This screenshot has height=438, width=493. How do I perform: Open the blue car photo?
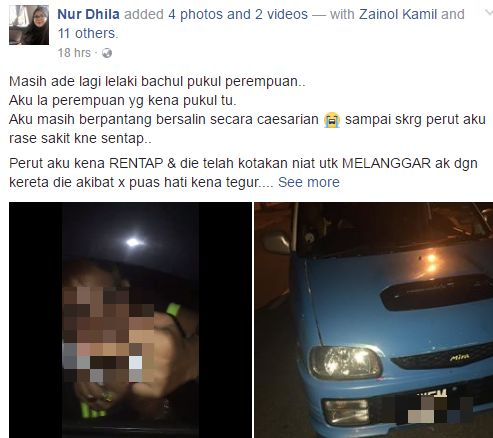click(374, 320)
